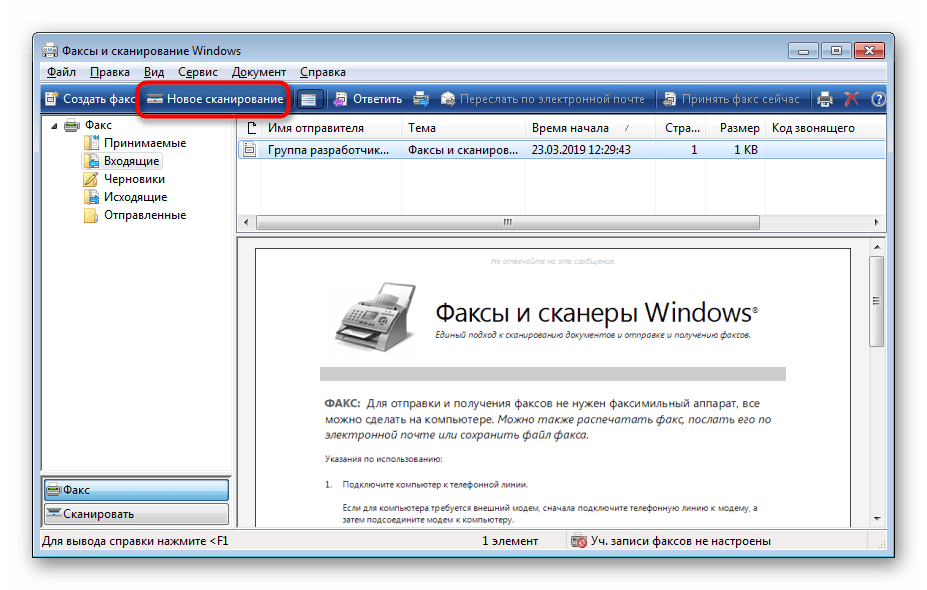
Task: Click Ответить reply button in toolbar
Action: point(368,99)
